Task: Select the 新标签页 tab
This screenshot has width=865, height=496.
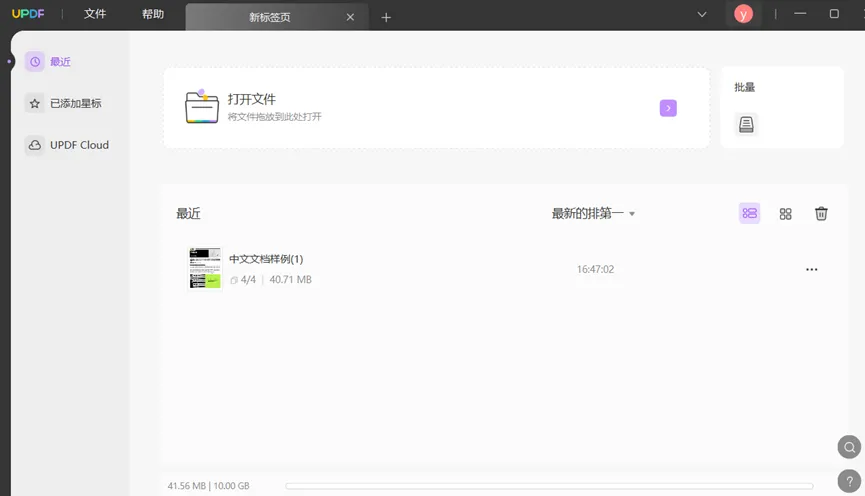Action: [269, 17]
